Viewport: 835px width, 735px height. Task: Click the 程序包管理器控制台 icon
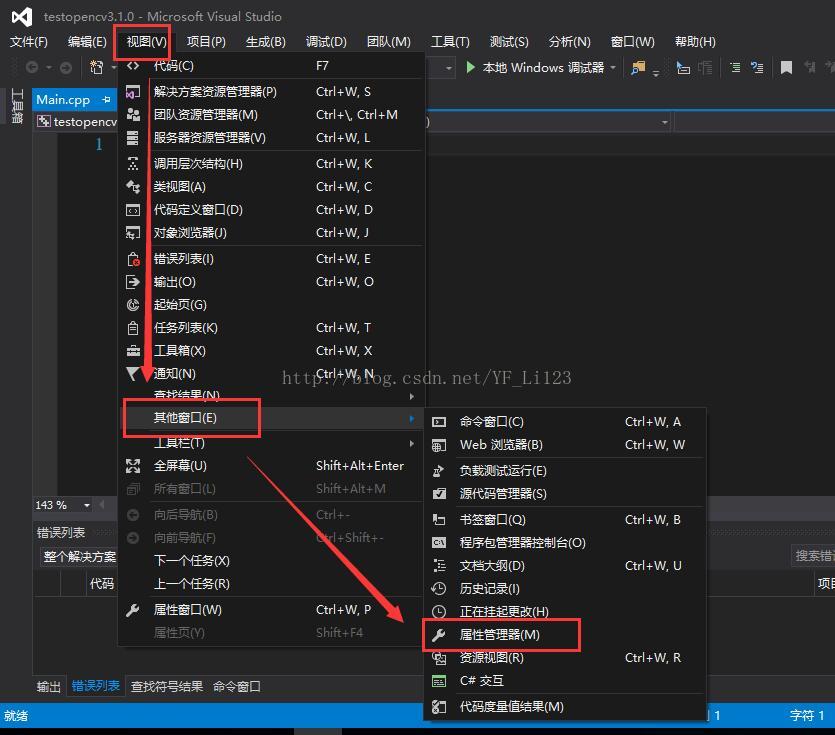pyautogui.click(x=439, y=543)
